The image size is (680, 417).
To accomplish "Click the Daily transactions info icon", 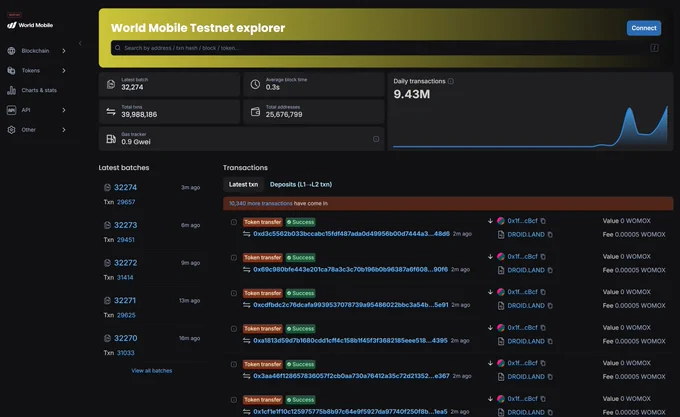I will point(451,81).
